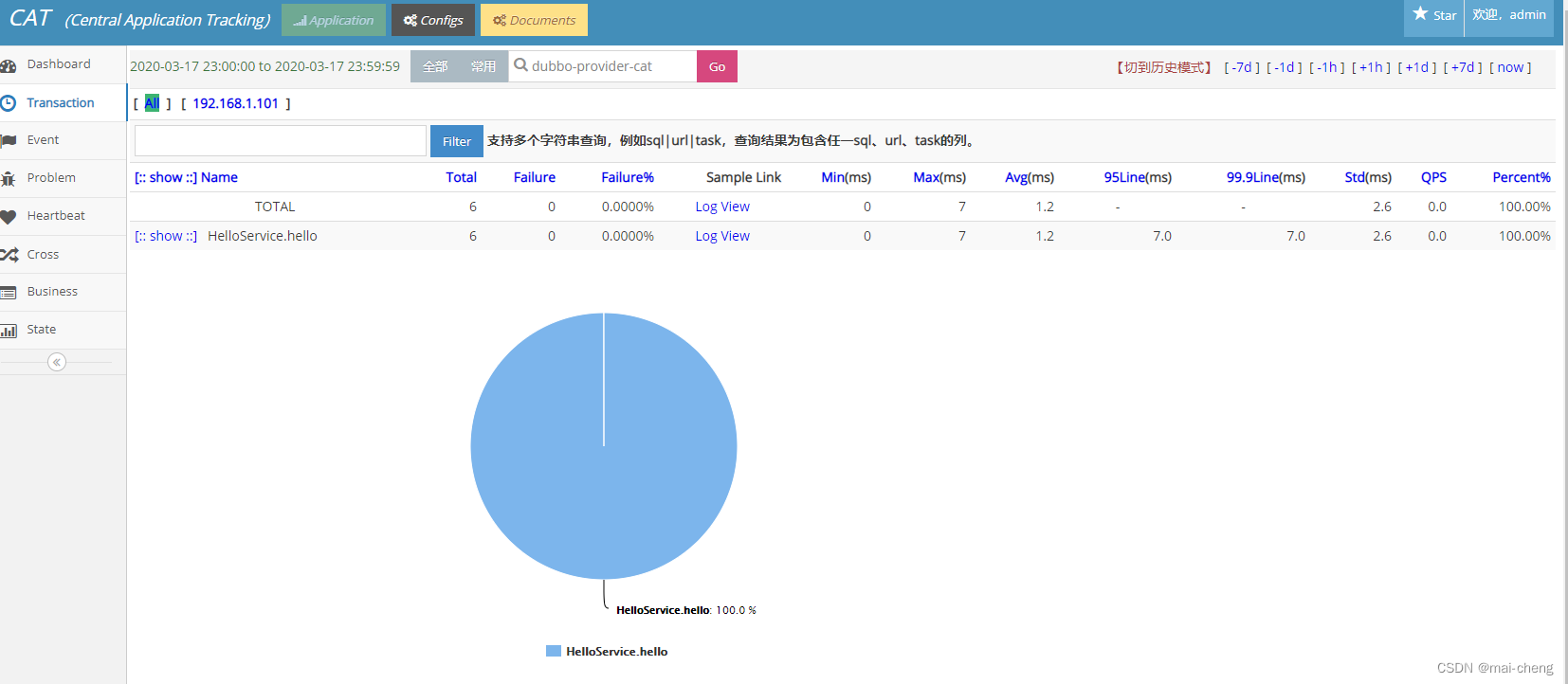This screenshot has height=684, width=1568.
Task: Open the Application tab
Action: (334, 20)
